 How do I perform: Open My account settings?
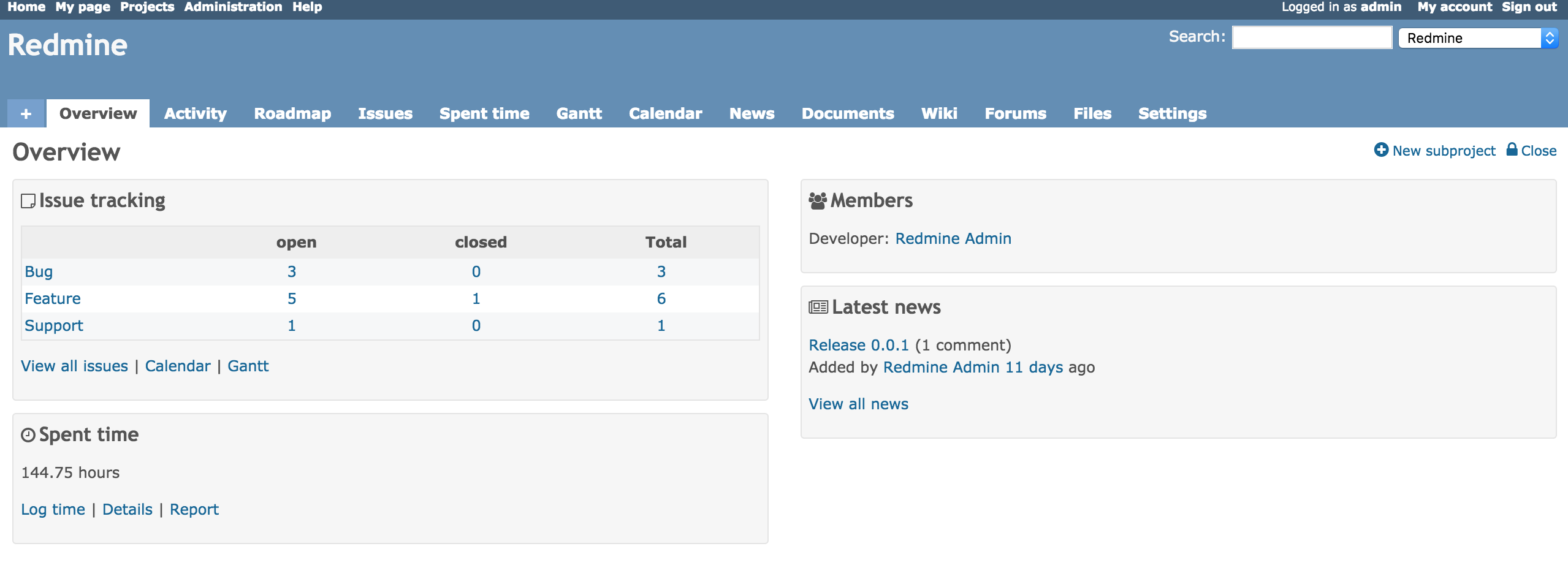pyautogui.click(x=1455, y=7)
